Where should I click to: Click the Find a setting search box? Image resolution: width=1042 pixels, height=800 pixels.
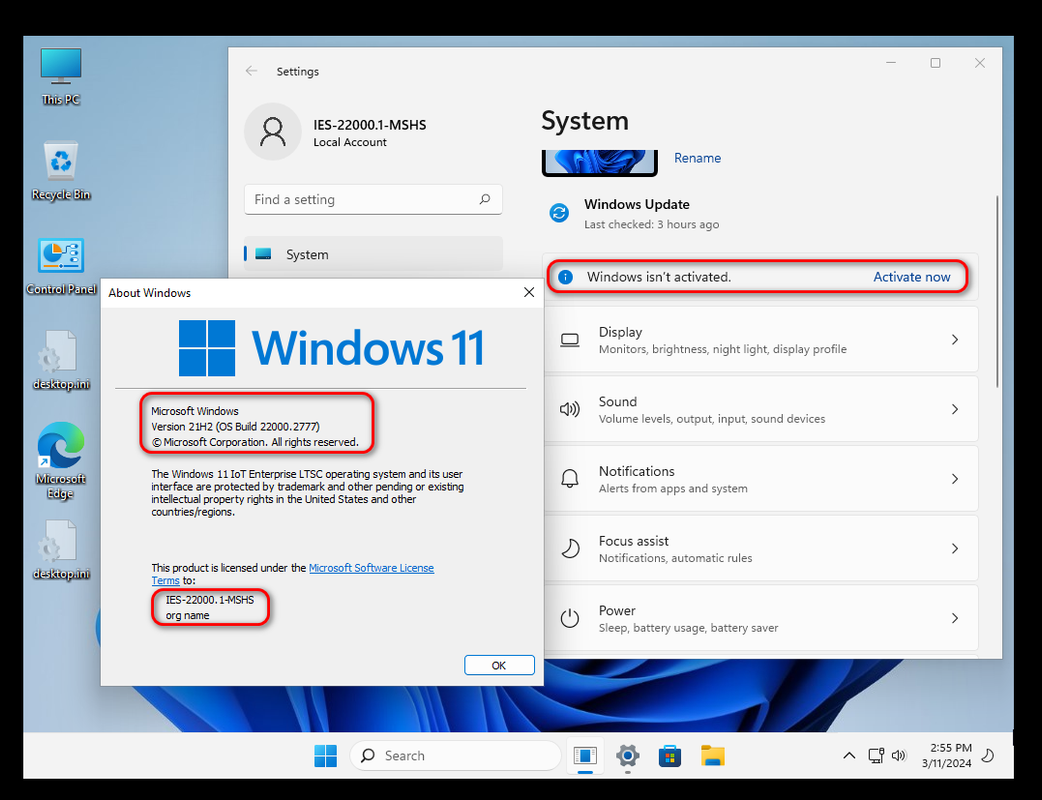373,199
